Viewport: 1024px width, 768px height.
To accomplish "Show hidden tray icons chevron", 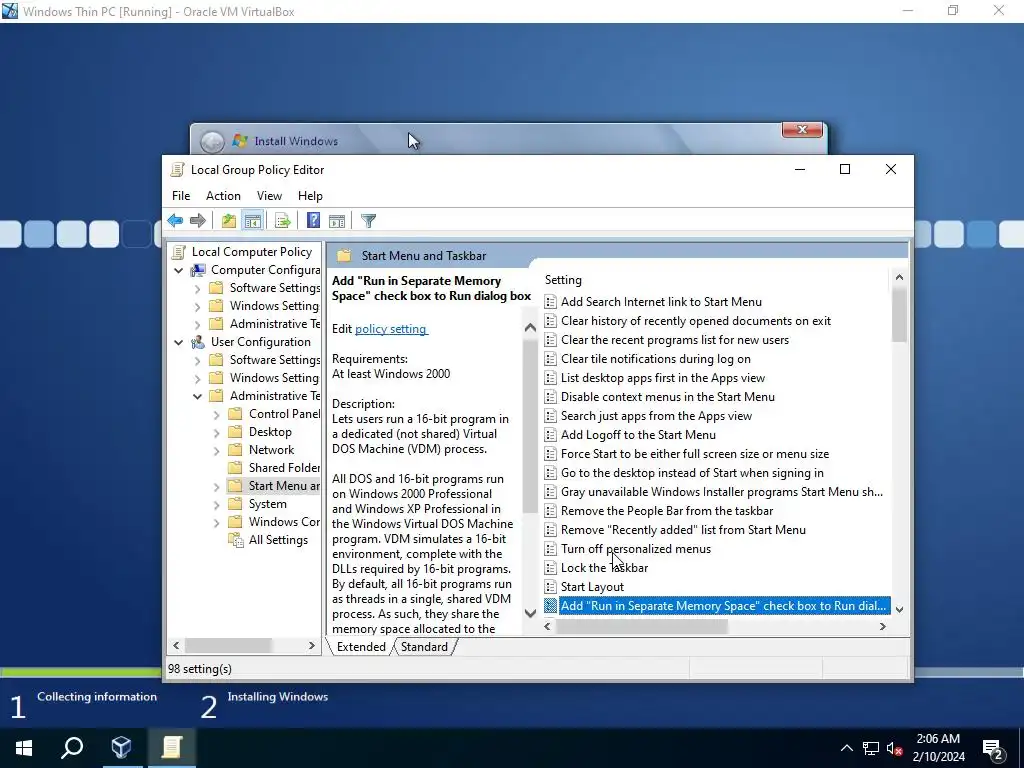I will click(x=846, y=748).
